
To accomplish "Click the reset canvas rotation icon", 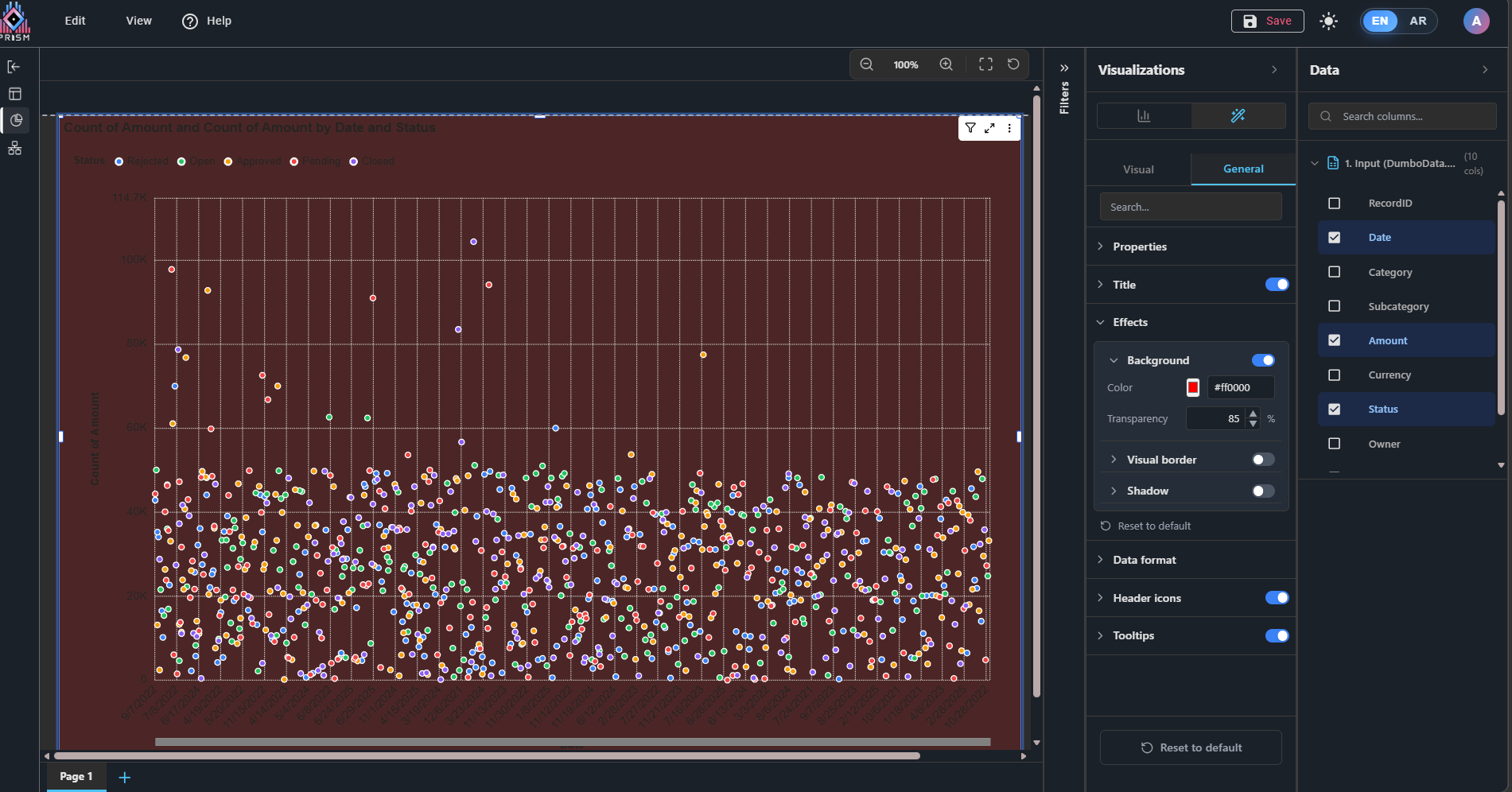I will (x=1013, y=64).
